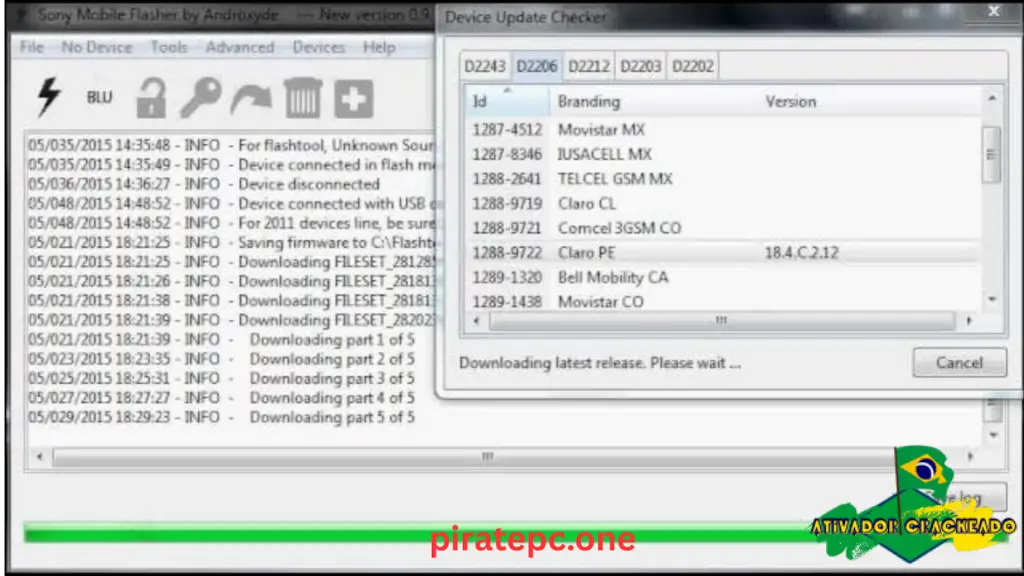
Task: Switch to the D2203 tab
Action: coord(640,67)
